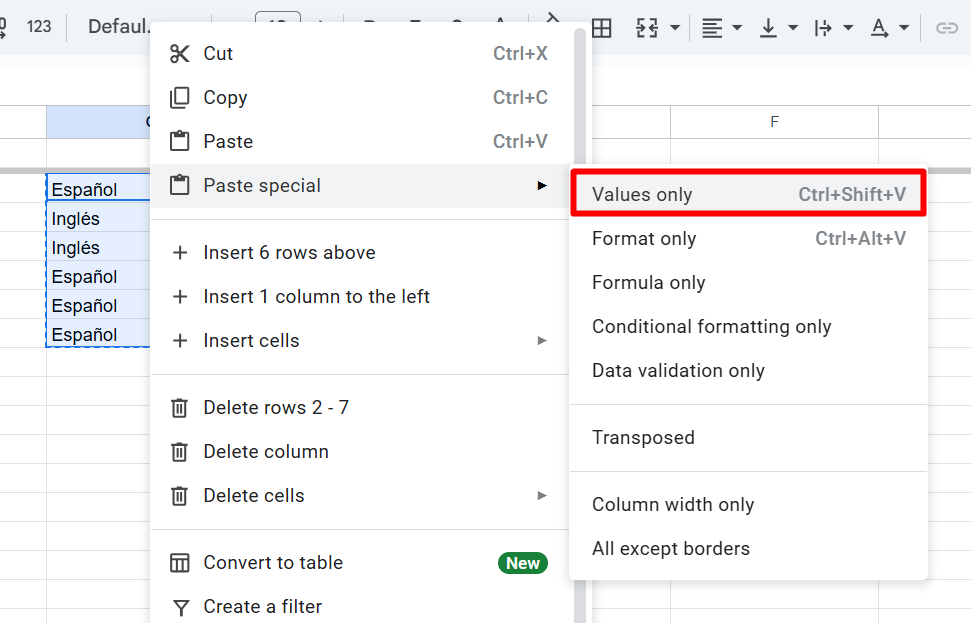971x623 pixels.
Task: Click the Convert to table icon
Action: (x=180, y=563)
